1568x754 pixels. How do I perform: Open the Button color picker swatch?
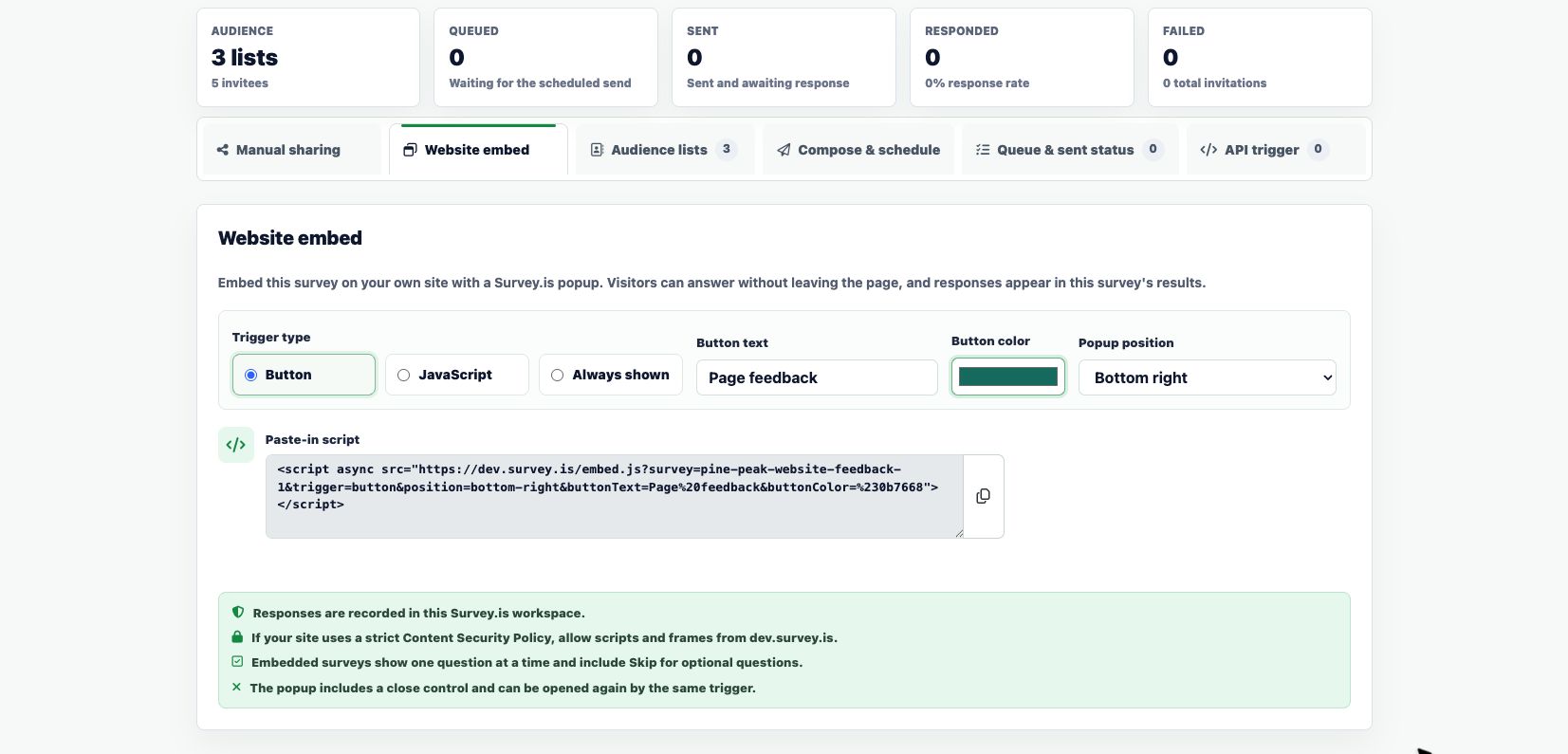click(1008, 377)
